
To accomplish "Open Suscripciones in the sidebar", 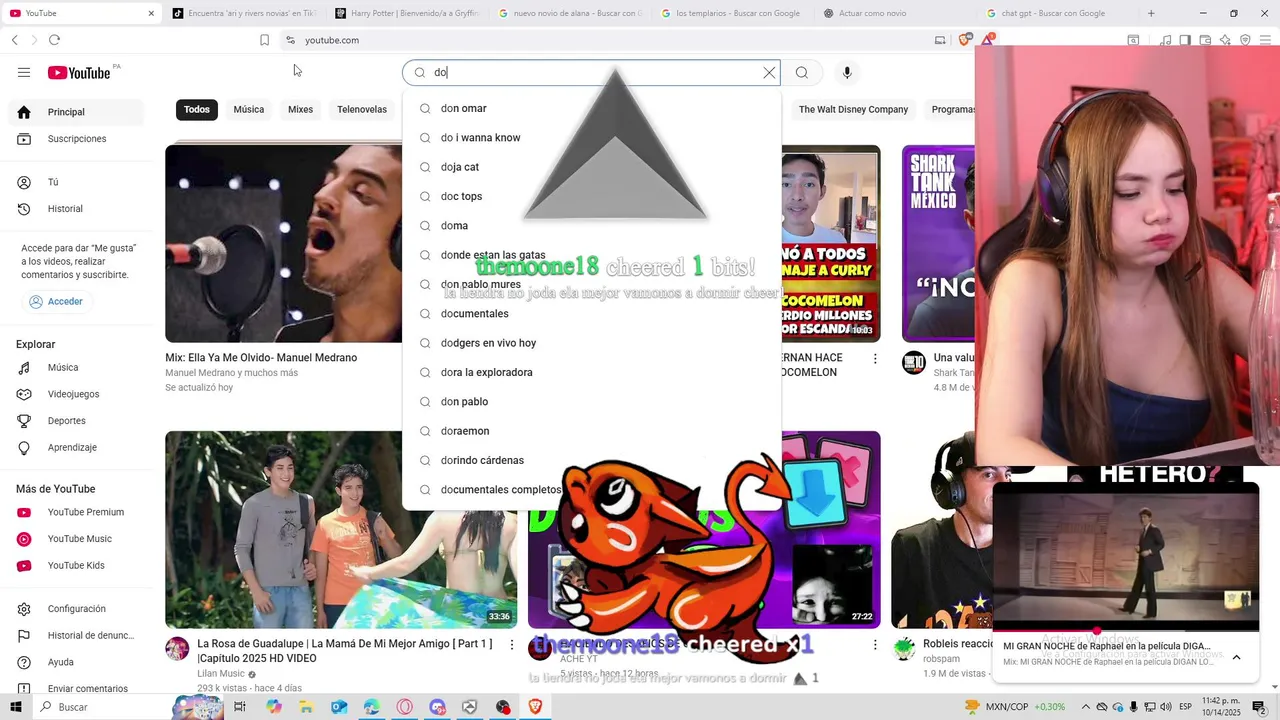I will 78,139.
